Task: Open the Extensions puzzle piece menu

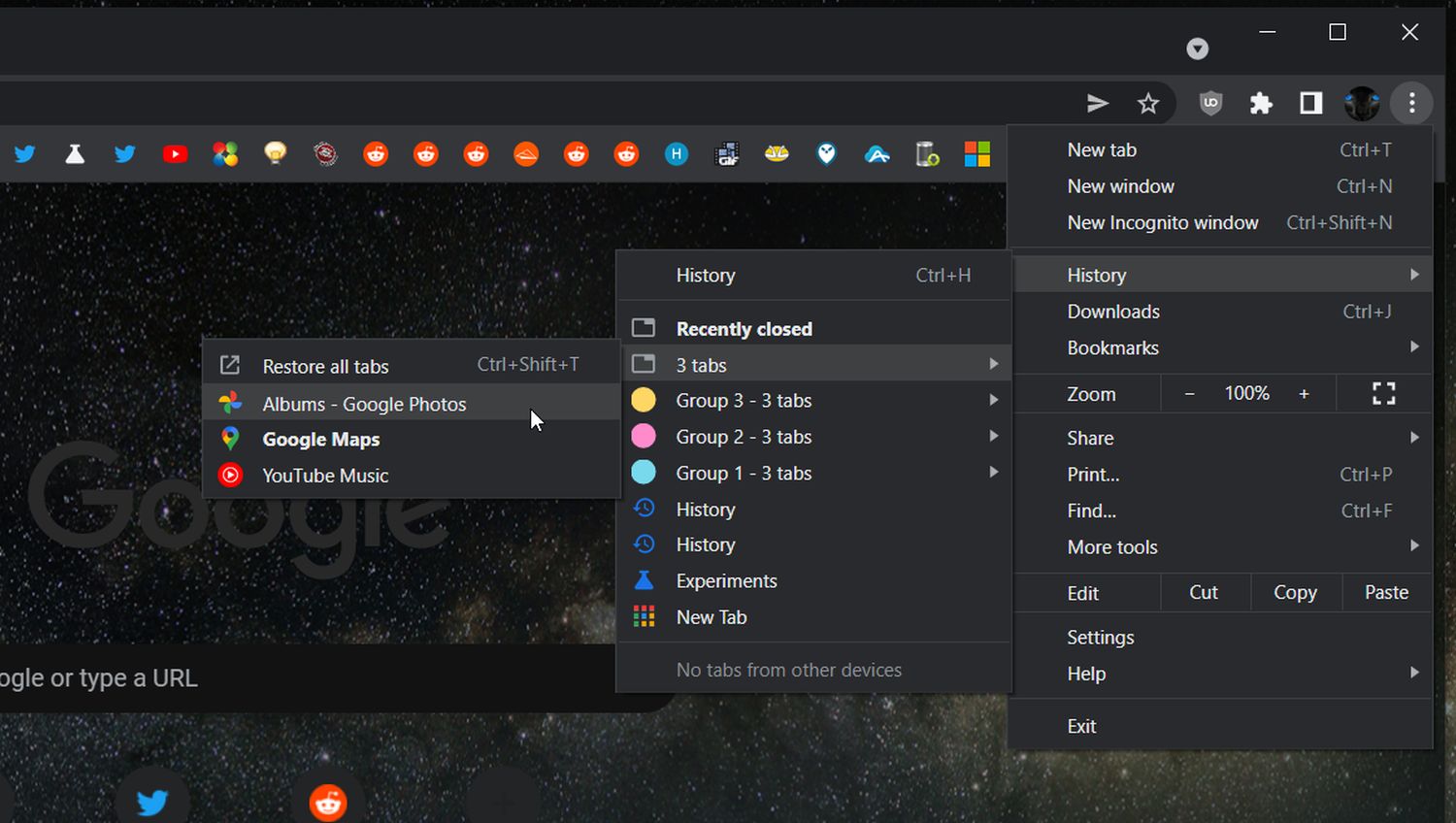Action: click(1261, 103)
